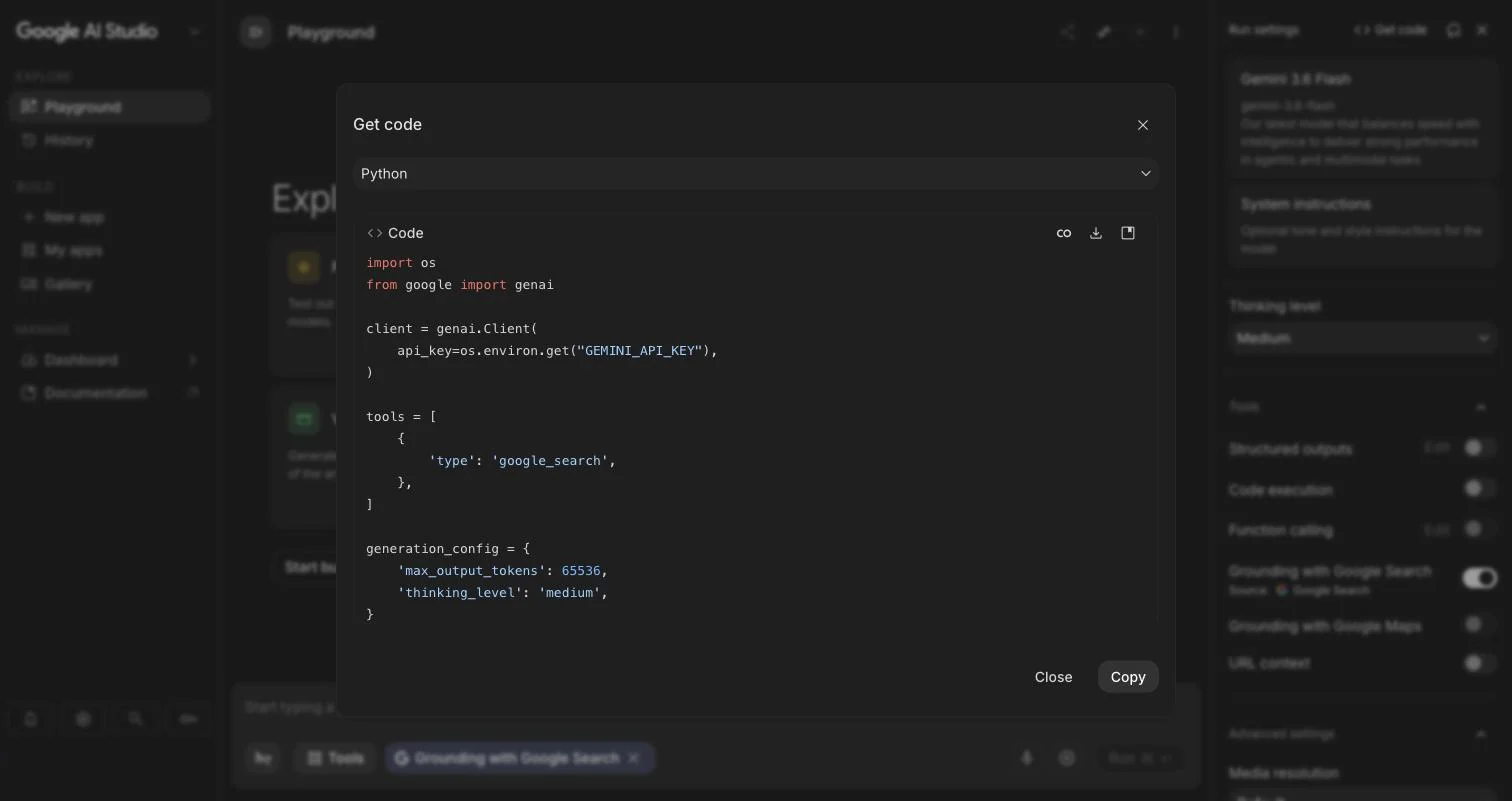Click Edit next to Structured outputs
The width and height of the screenshot is (1512, 801).
tap(1437, 448)
